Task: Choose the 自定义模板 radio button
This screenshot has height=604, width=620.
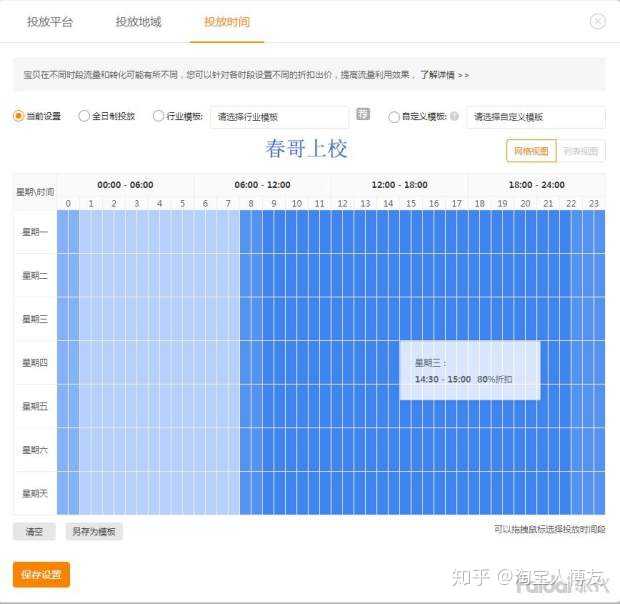Action: (x=393, y=117)
